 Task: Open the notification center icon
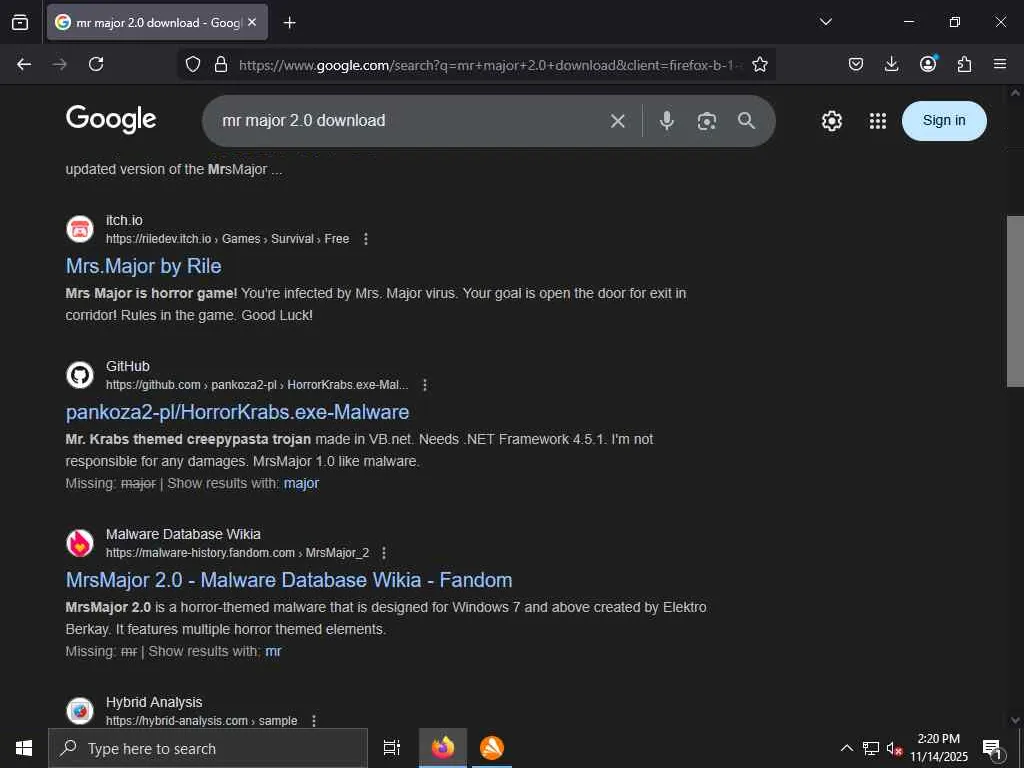click(x=993, y=748)
